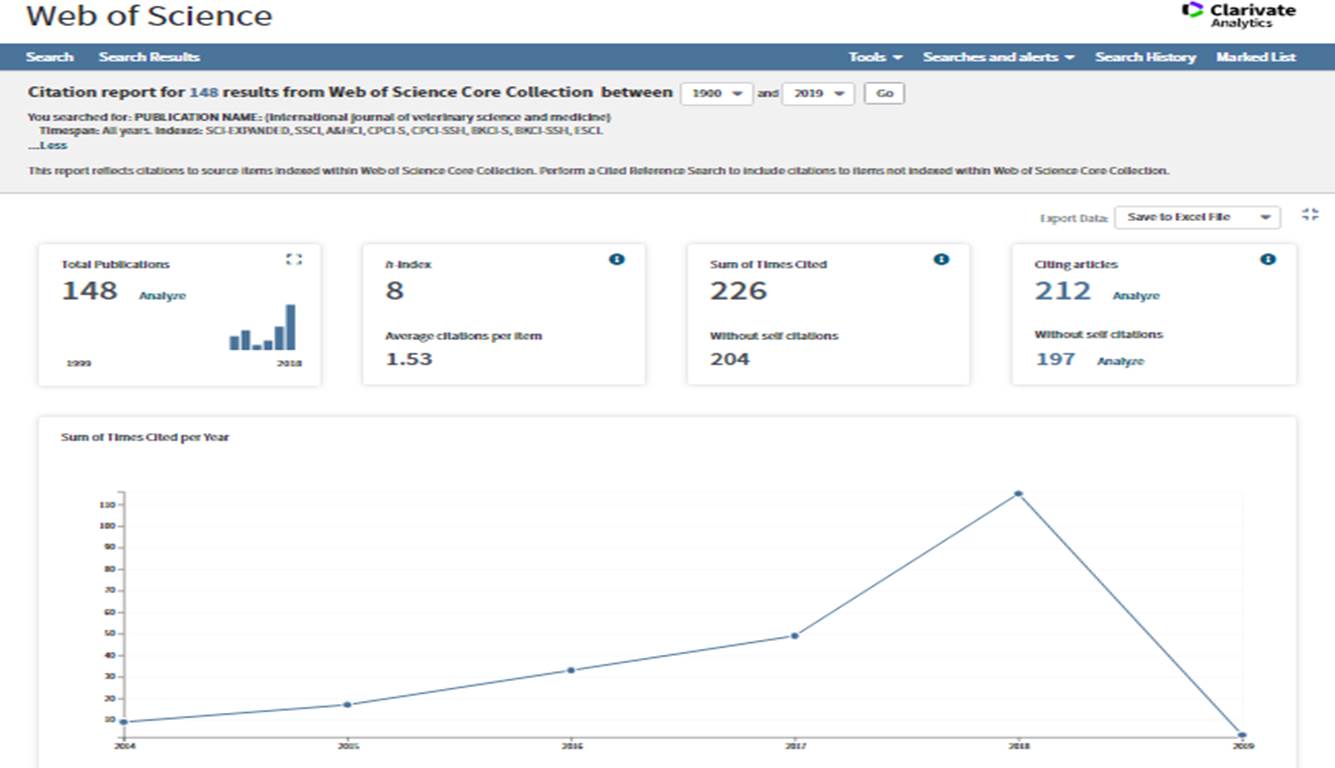Click the Sum of Times Cited info icon
Screen dimensions: 1335x768
(941, 259)
